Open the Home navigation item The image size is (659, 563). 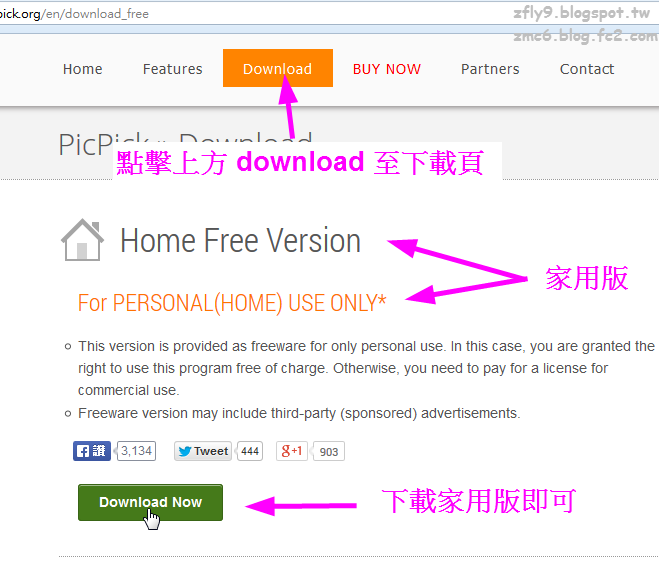[x=82, y=69]
